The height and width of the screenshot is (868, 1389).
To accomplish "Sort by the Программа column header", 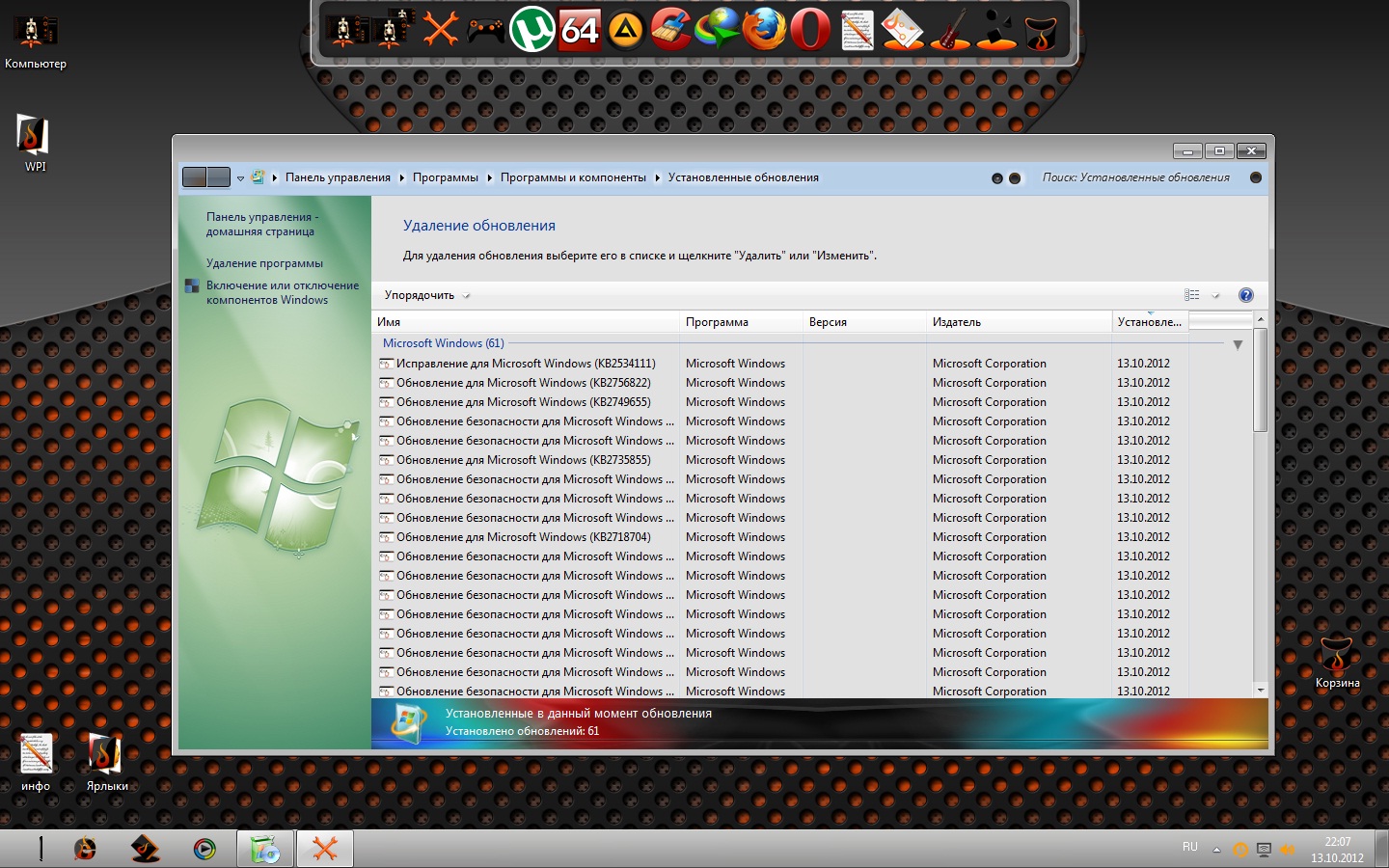I will point(742,322).
